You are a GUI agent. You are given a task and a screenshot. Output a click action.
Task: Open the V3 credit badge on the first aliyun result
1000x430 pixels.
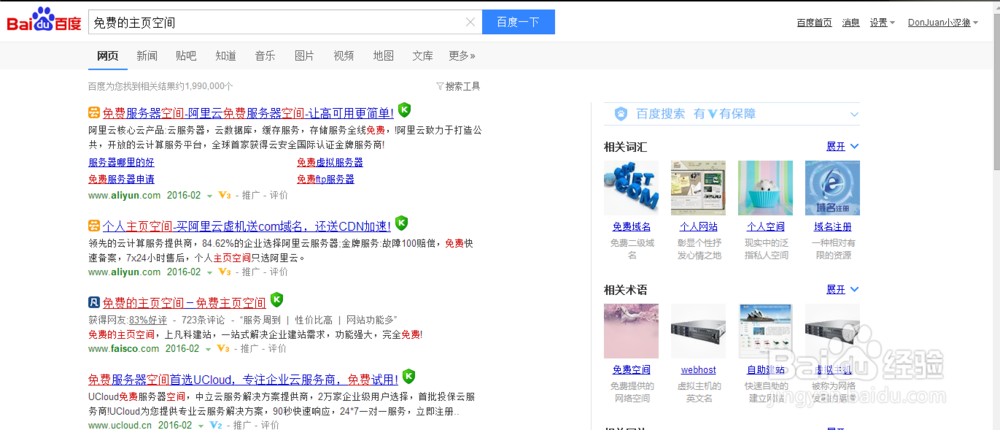coord(224,195)
